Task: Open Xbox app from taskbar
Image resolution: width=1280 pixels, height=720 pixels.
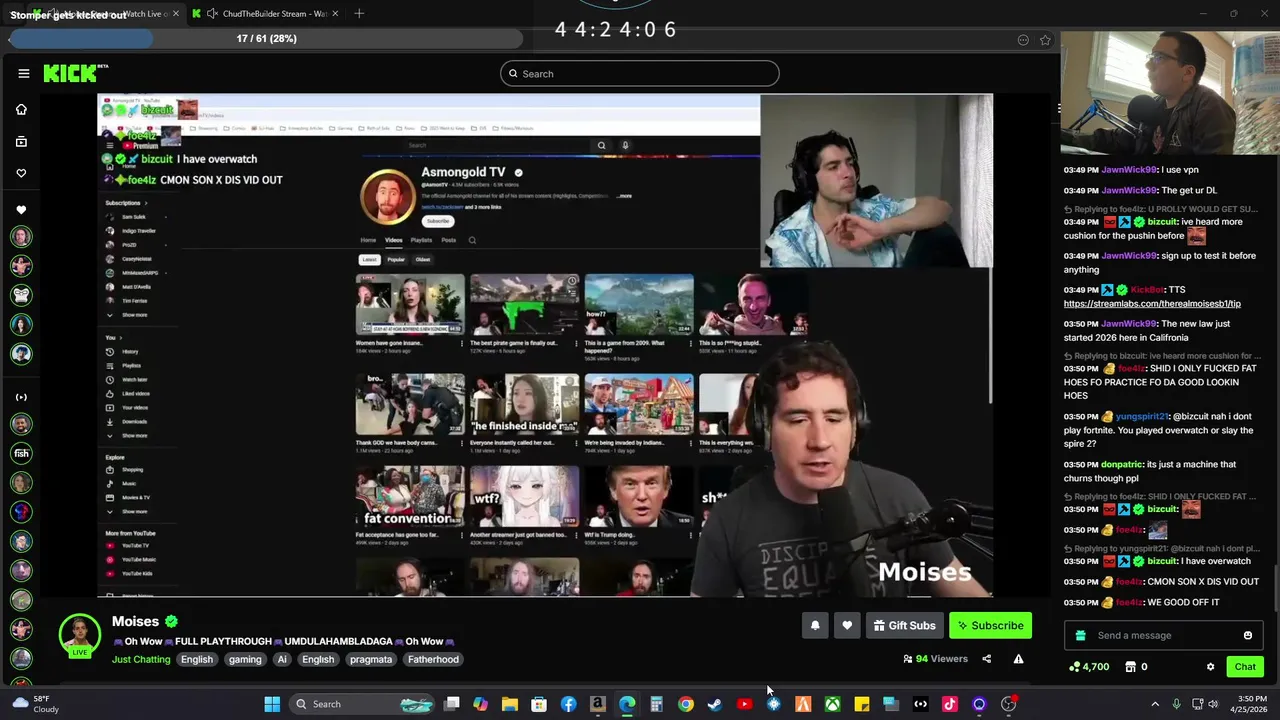Action: 832,704
